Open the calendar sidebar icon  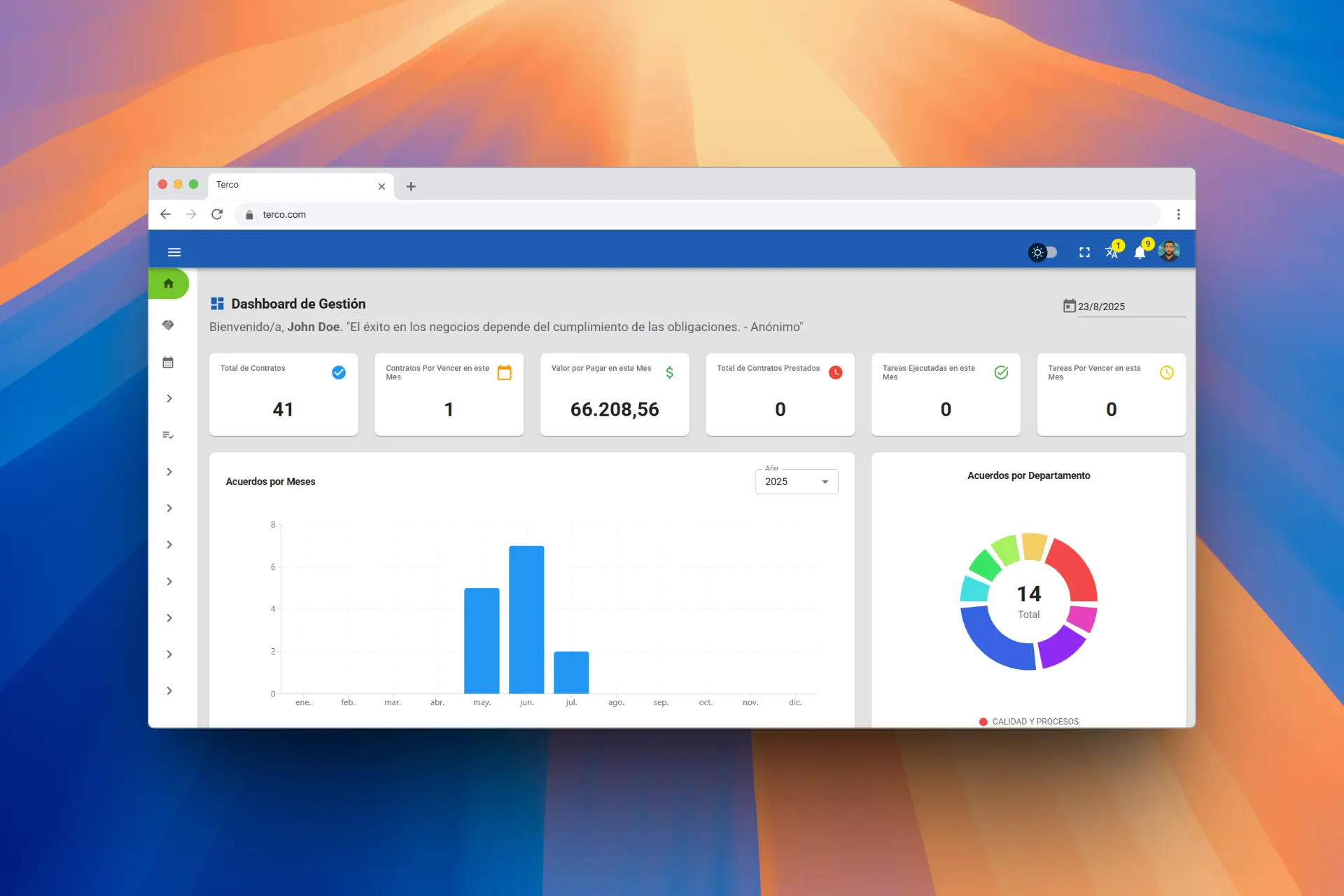pos(168,363)
